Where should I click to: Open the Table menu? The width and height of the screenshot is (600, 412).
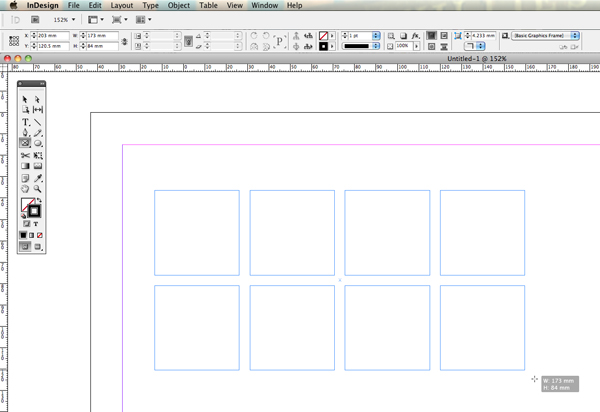[208, 5]
